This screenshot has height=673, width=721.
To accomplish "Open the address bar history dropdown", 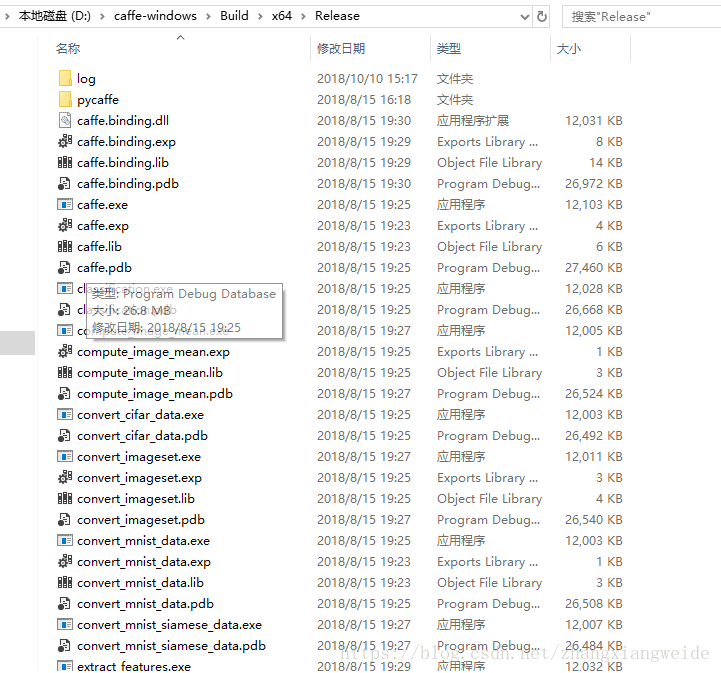I will click(x=524, y=17).
